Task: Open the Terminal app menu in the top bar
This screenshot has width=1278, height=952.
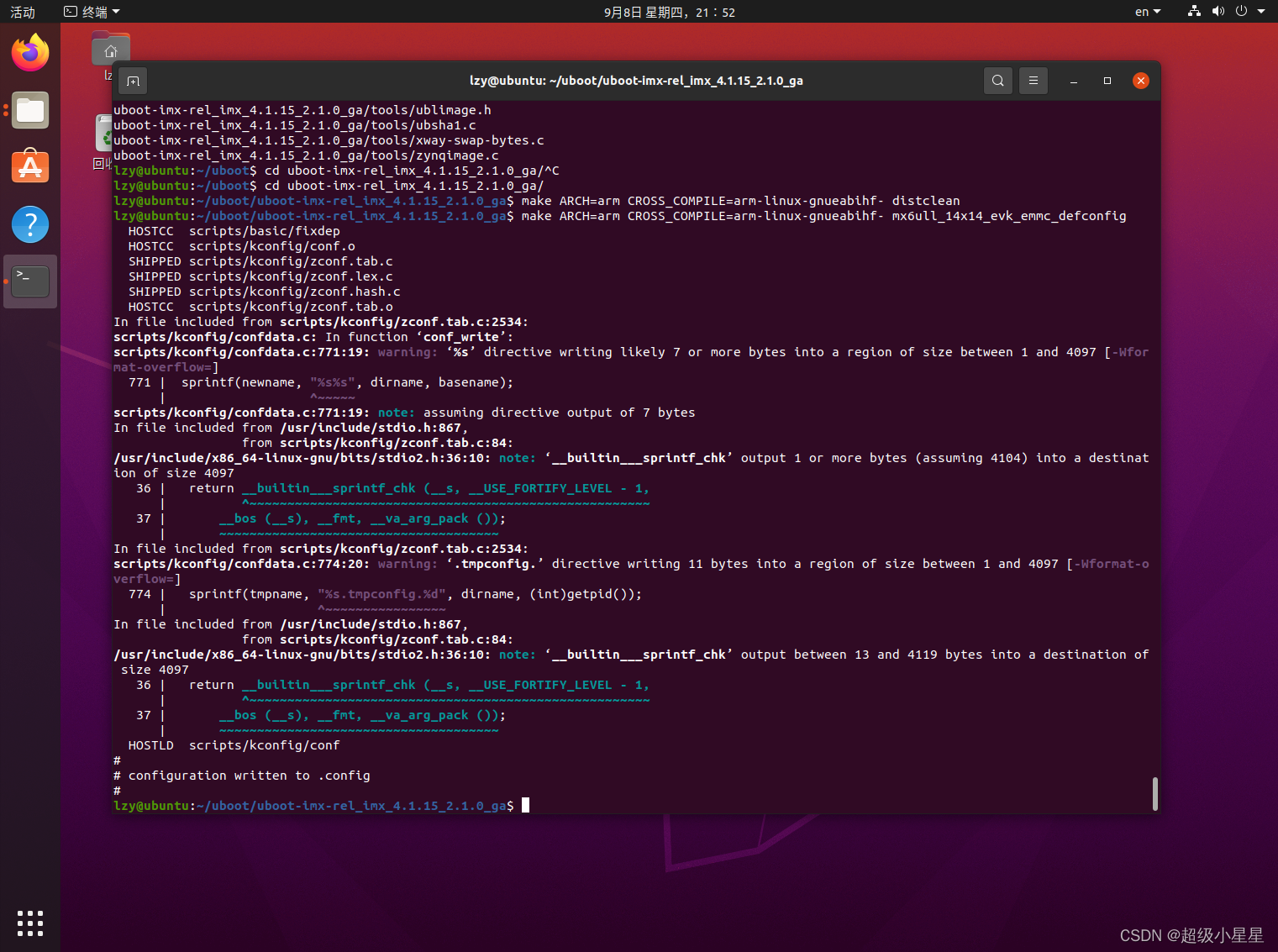Action: click(92, 12)
